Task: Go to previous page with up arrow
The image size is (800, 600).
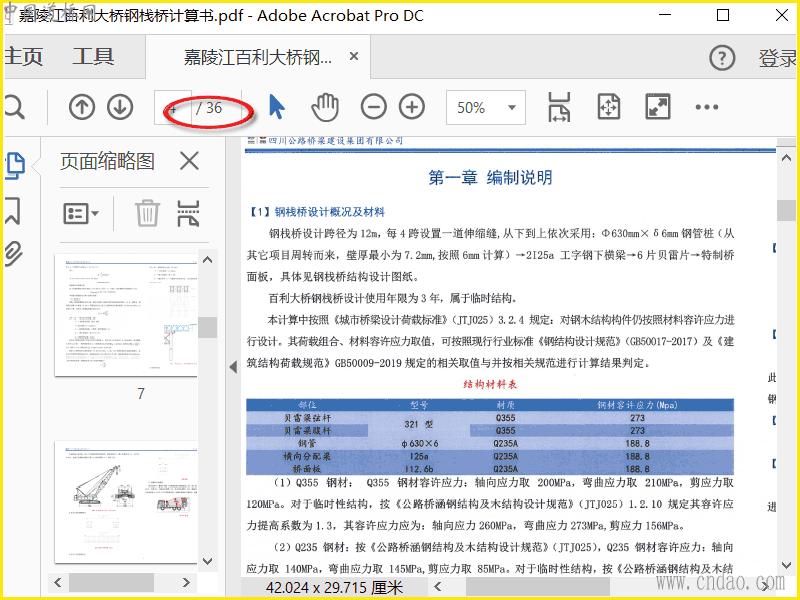Action: pos(82,108)
